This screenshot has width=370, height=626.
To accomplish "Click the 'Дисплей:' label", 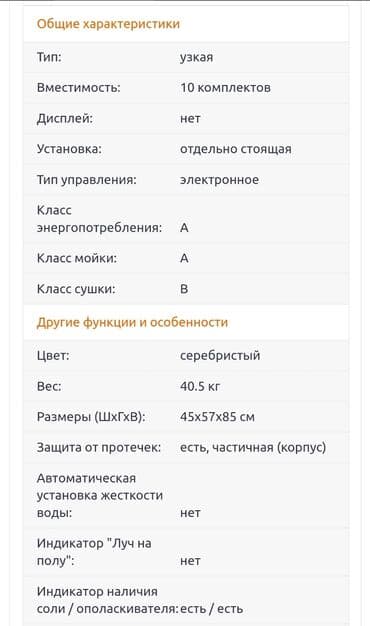I will pyautogui.click(x=65, y=119).
